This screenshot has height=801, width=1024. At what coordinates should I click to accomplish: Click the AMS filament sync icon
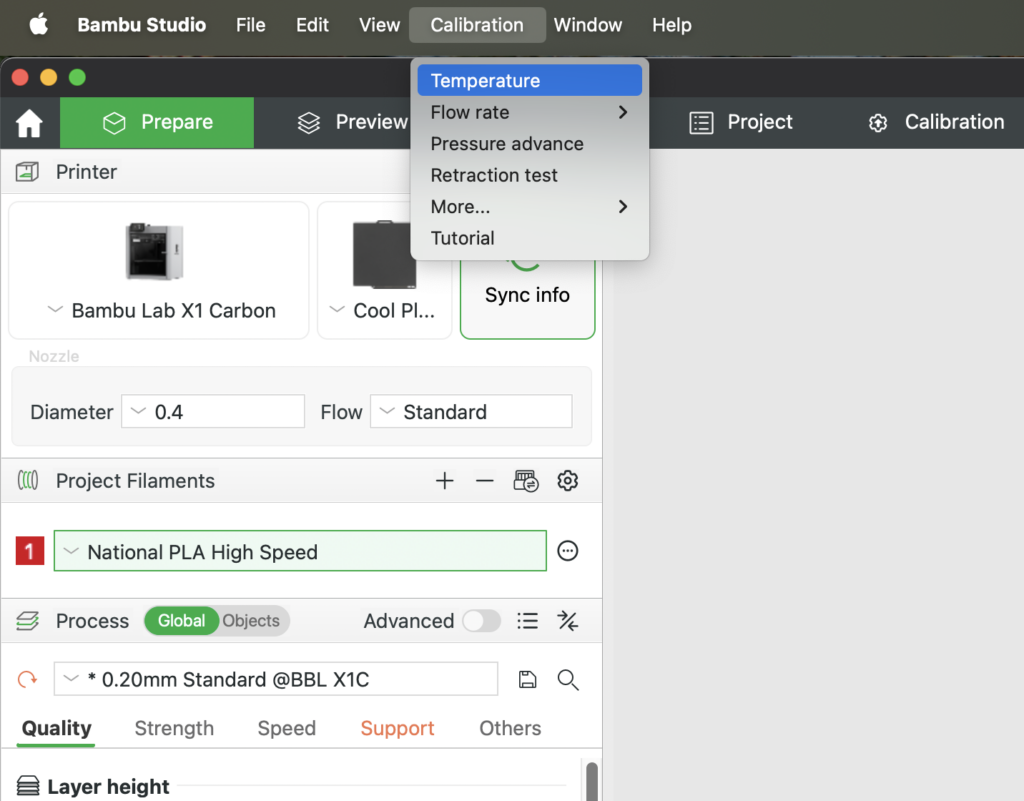point(526,481)
